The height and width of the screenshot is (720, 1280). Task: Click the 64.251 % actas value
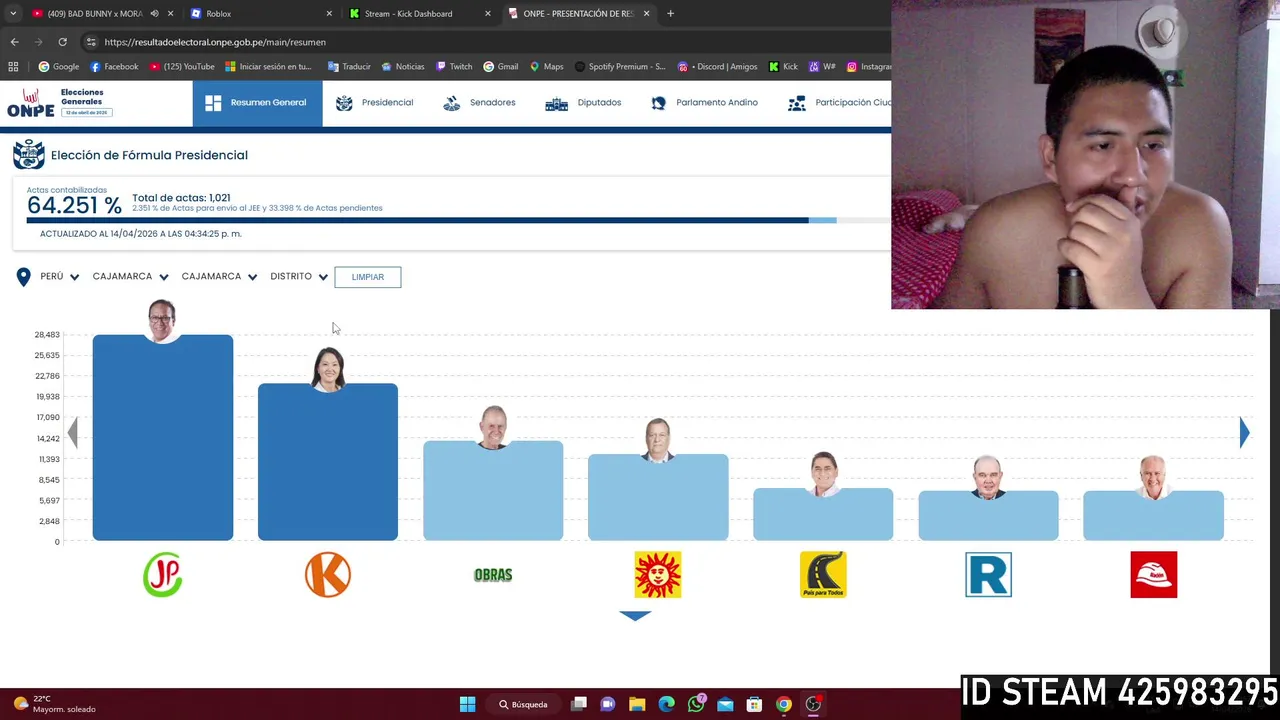[x=74, y=206]
